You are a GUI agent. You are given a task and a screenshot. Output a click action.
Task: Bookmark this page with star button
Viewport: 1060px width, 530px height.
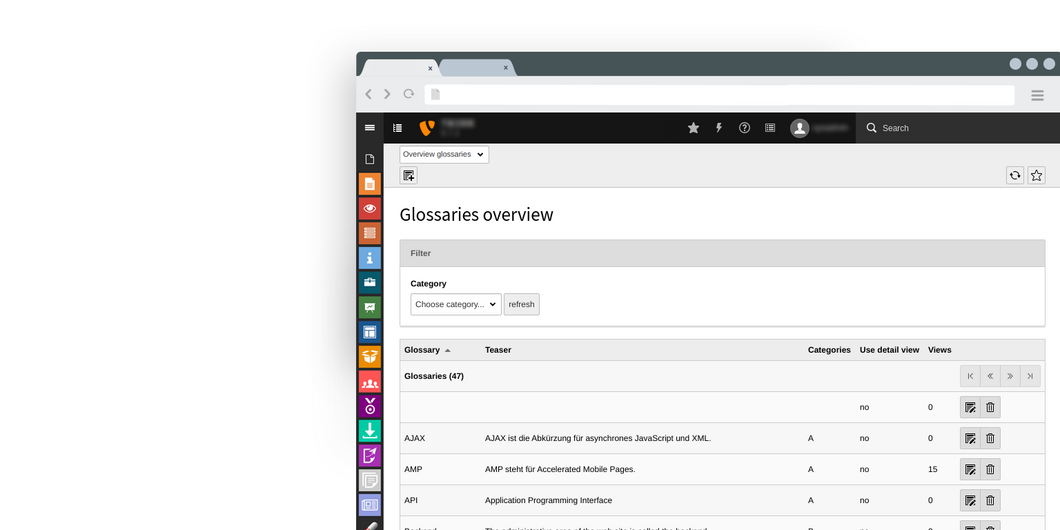pyautogui.click(x=1036, y=176)
